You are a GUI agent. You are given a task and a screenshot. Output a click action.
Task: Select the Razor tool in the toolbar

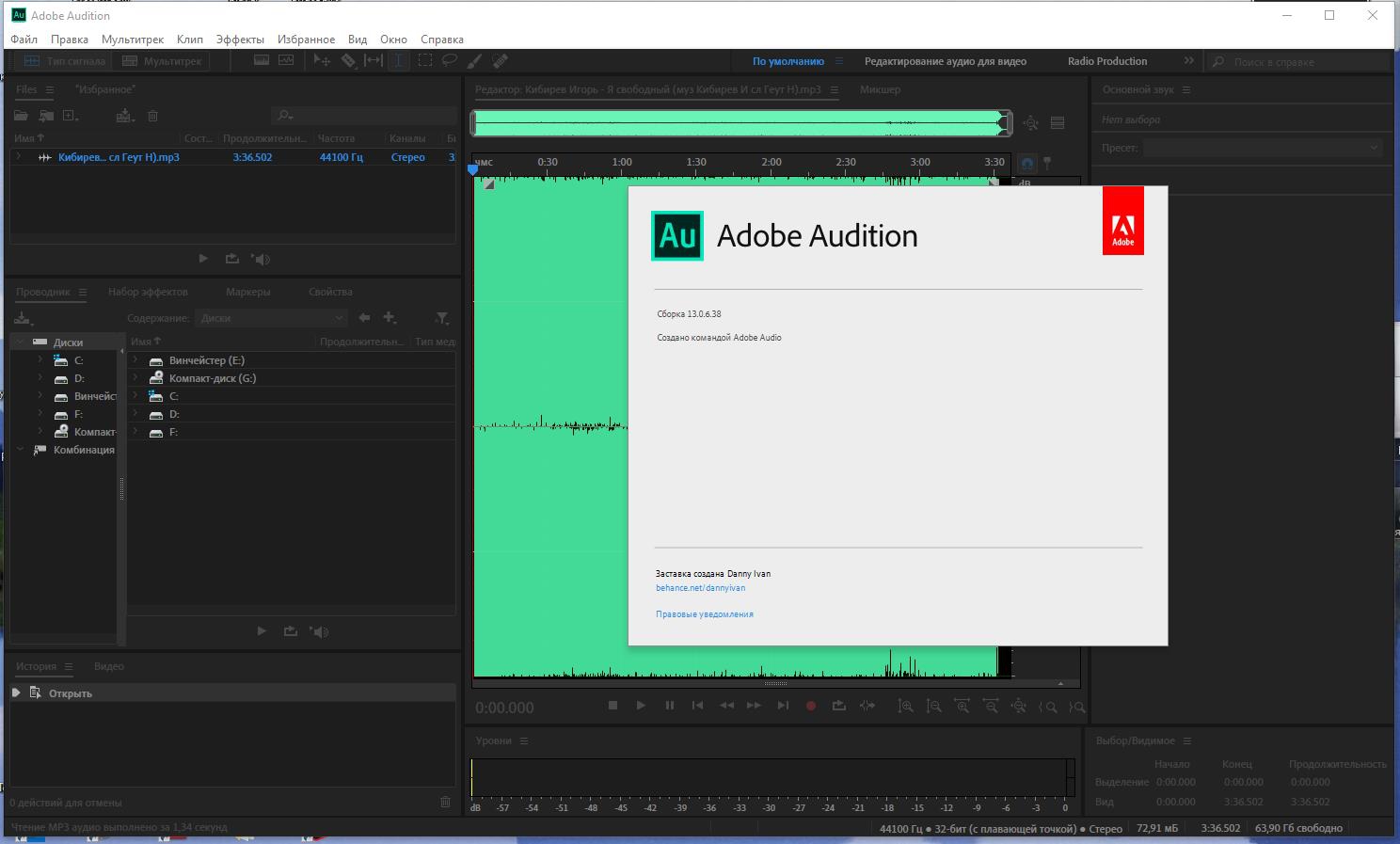pos(348,61)
